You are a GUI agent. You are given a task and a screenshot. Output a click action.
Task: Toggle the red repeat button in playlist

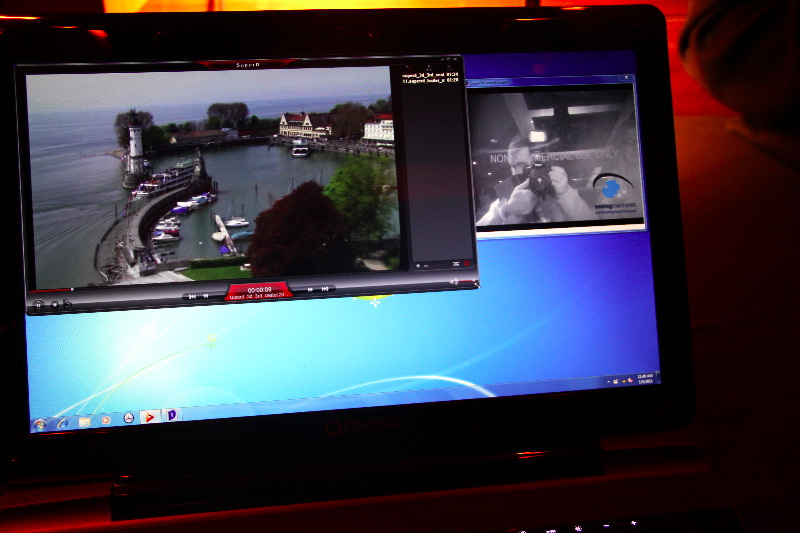click(x=465, y=264)
